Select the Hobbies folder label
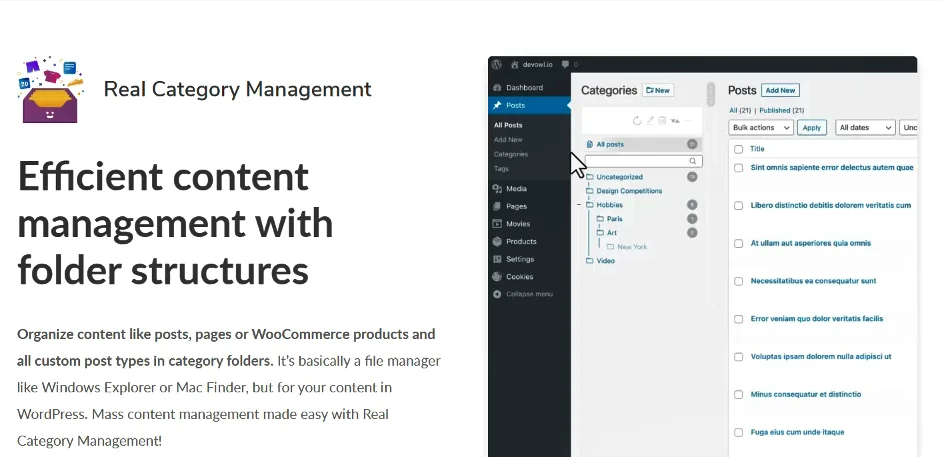Viewport: 941px width, 457px height. pyautogui.click(x=610, y=205)
